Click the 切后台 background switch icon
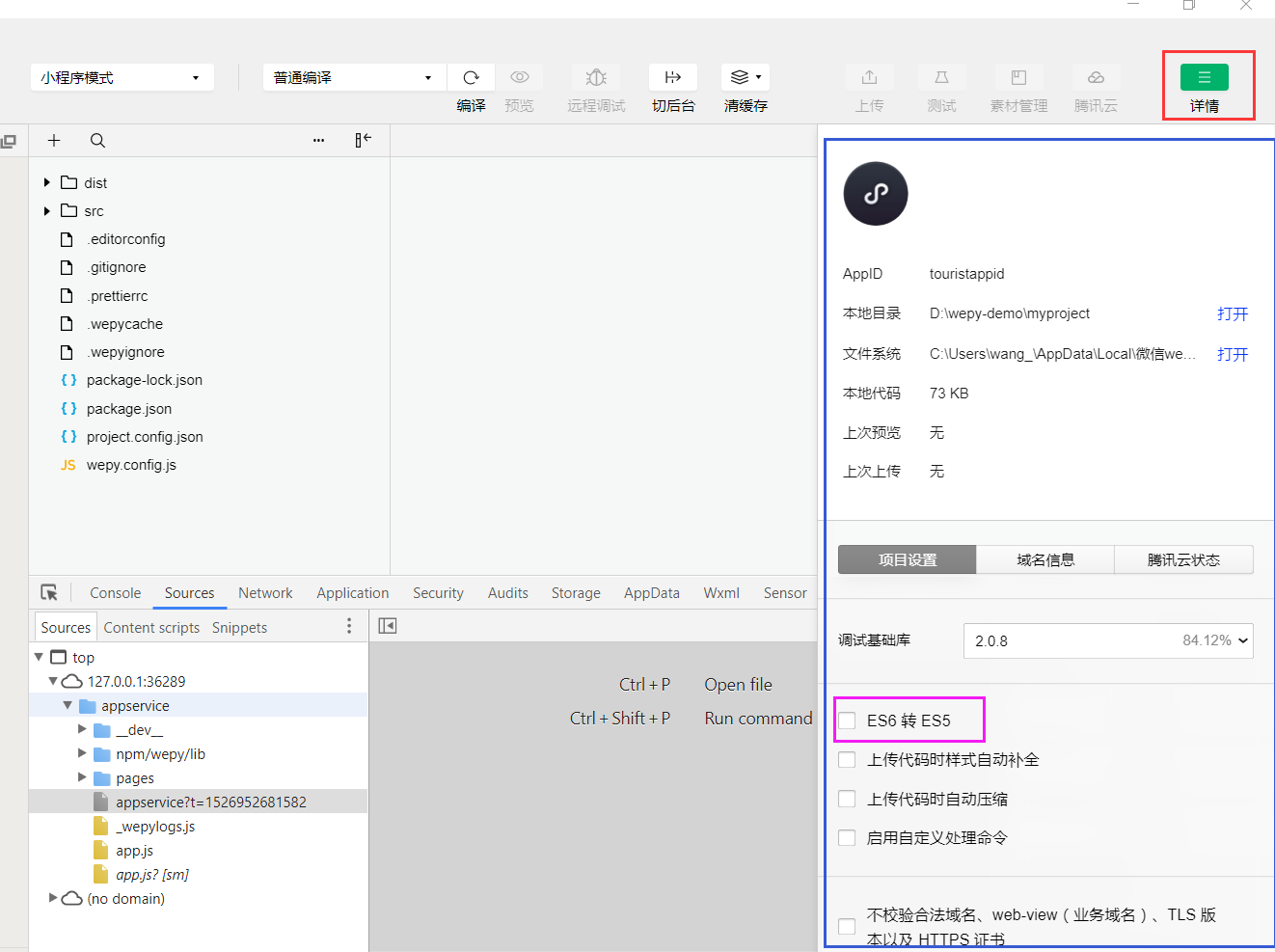The height and width of the screenshot is (952, 1275). tap(673, 77)
